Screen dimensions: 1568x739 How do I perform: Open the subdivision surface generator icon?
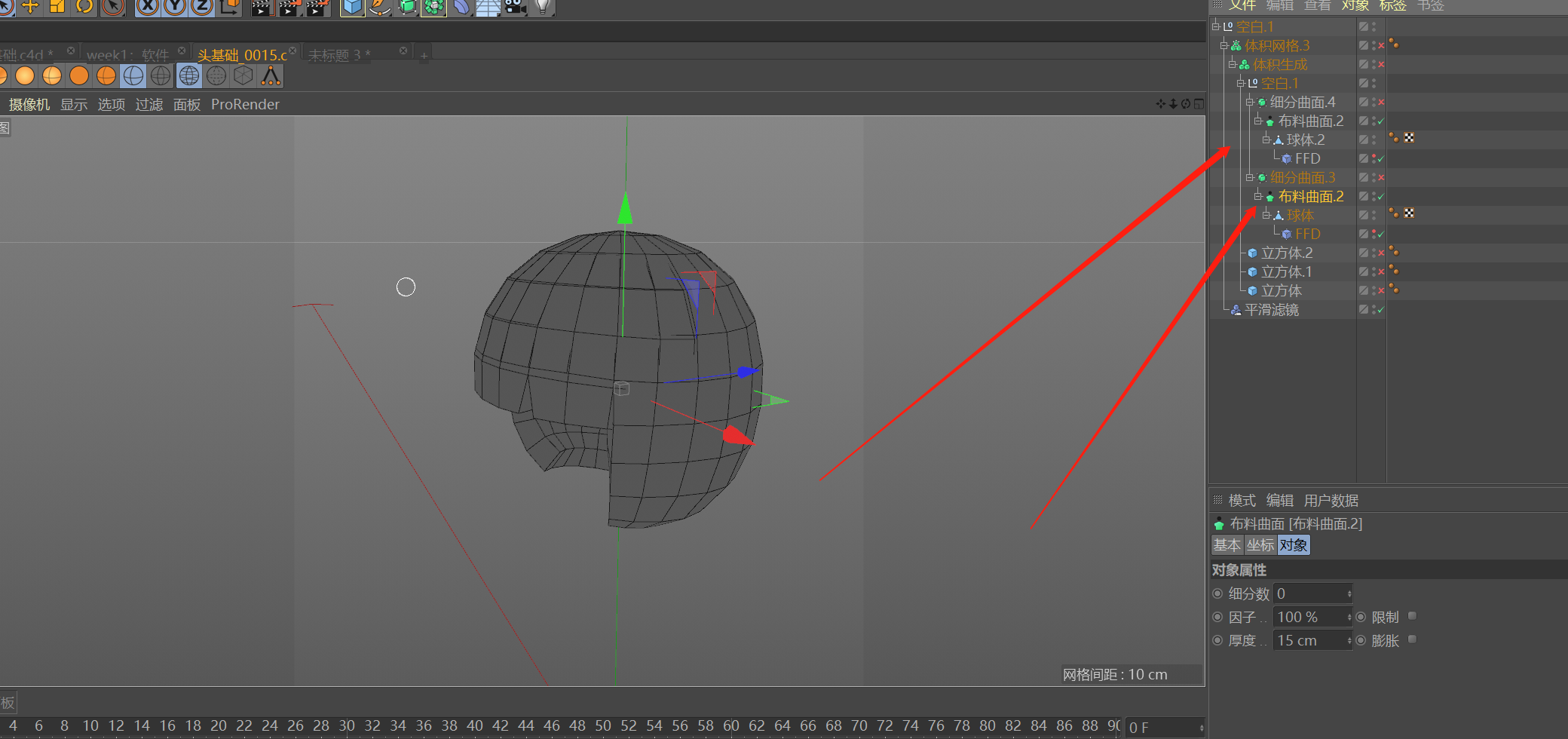coord(406,7)
